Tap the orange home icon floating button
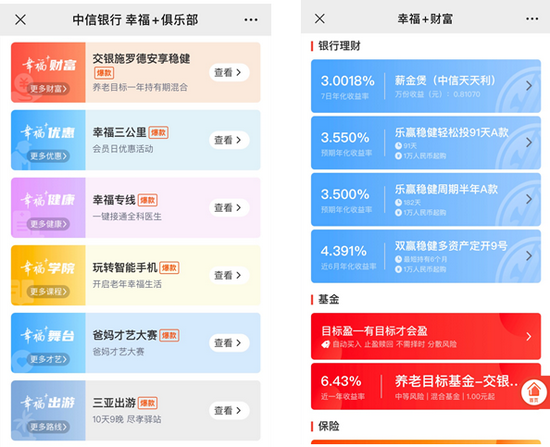This screenshot has height=447, width=550. [x=534, y=392]
